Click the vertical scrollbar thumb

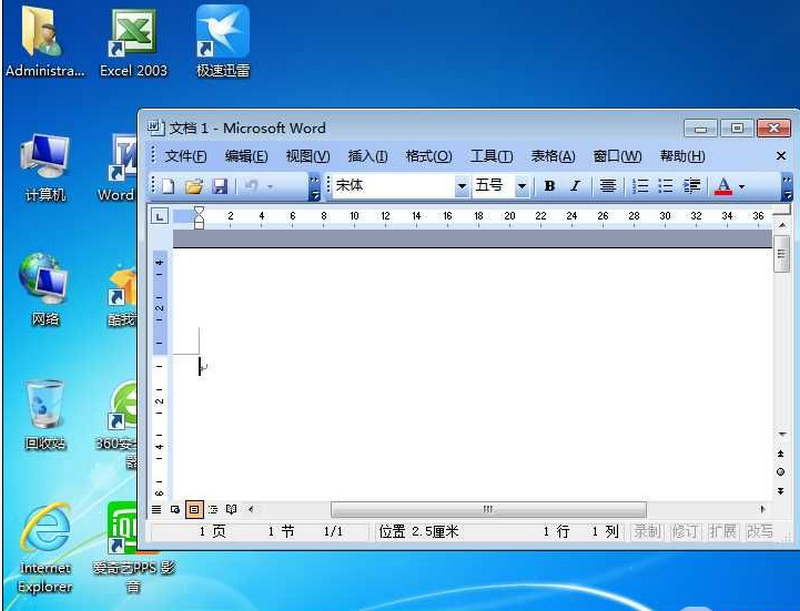pyautogui.click(x=781, y=253)
